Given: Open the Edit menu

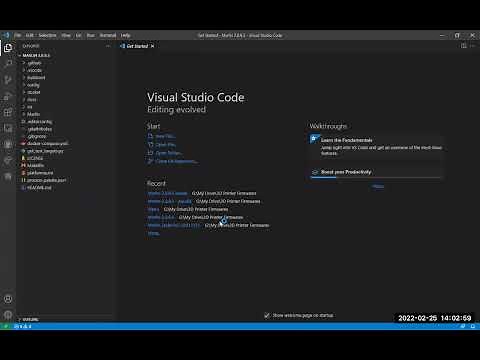Looking at the screenshot, I should click(x=30, y=35).
